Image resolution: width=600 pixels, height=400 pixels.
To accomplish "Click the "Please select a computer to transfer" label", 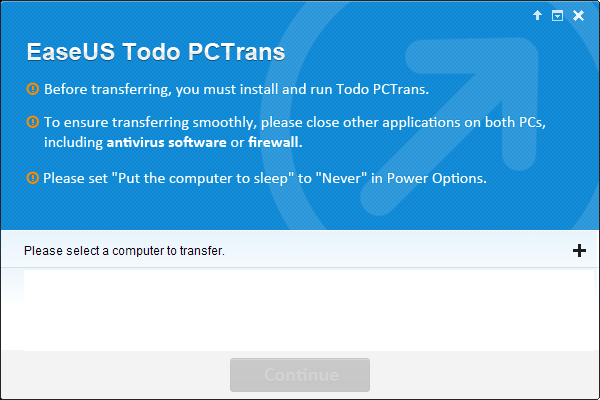I will click(x=124, y=251).
